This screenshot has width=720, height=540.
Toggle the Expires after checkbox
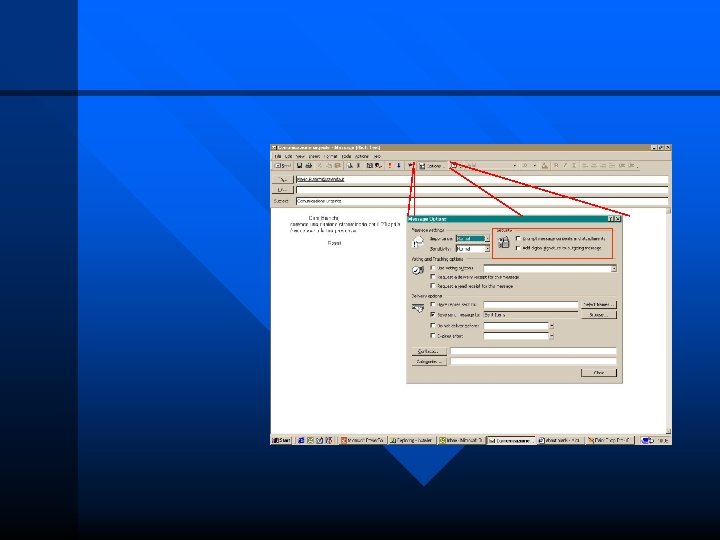pos(433,336)
